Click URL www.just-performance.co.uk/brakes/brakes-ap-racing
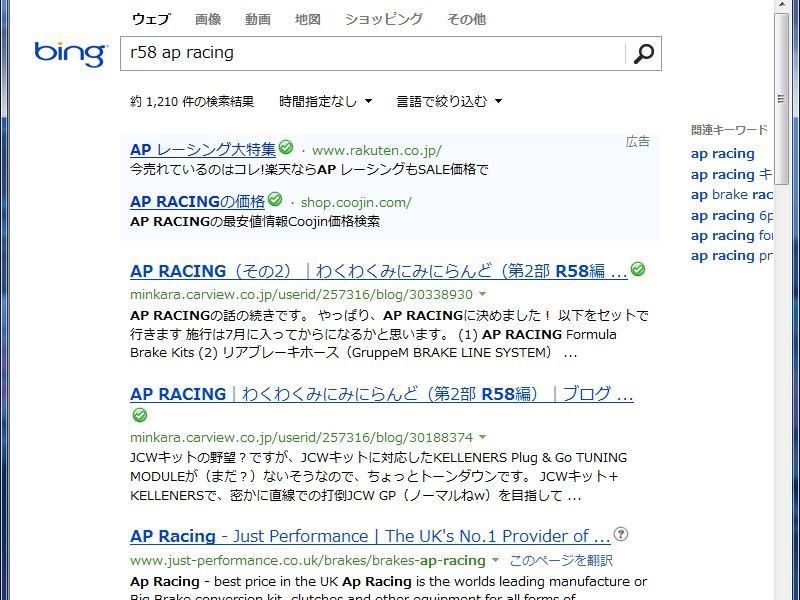The width and height of the screenshot is (800, 600). point(308,561)
